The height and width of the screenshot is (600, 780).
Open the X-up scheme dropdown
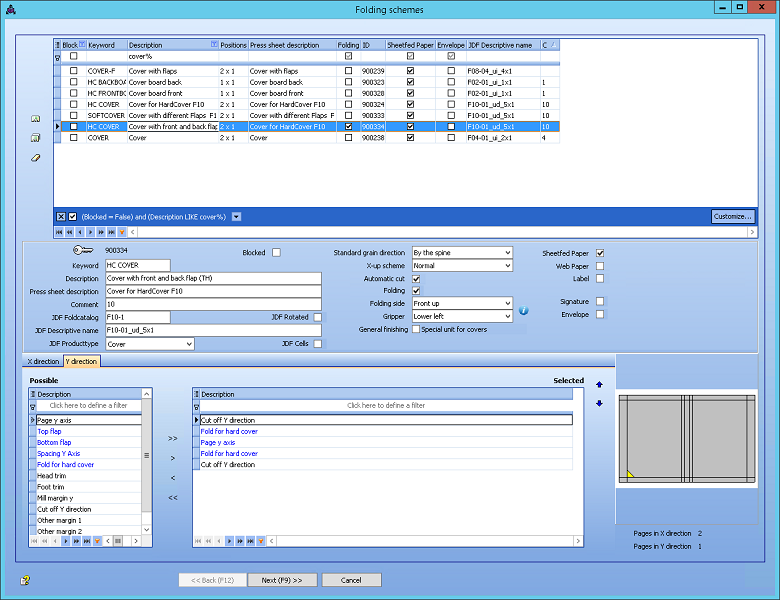pyautogui.click(x=507, y=266)
